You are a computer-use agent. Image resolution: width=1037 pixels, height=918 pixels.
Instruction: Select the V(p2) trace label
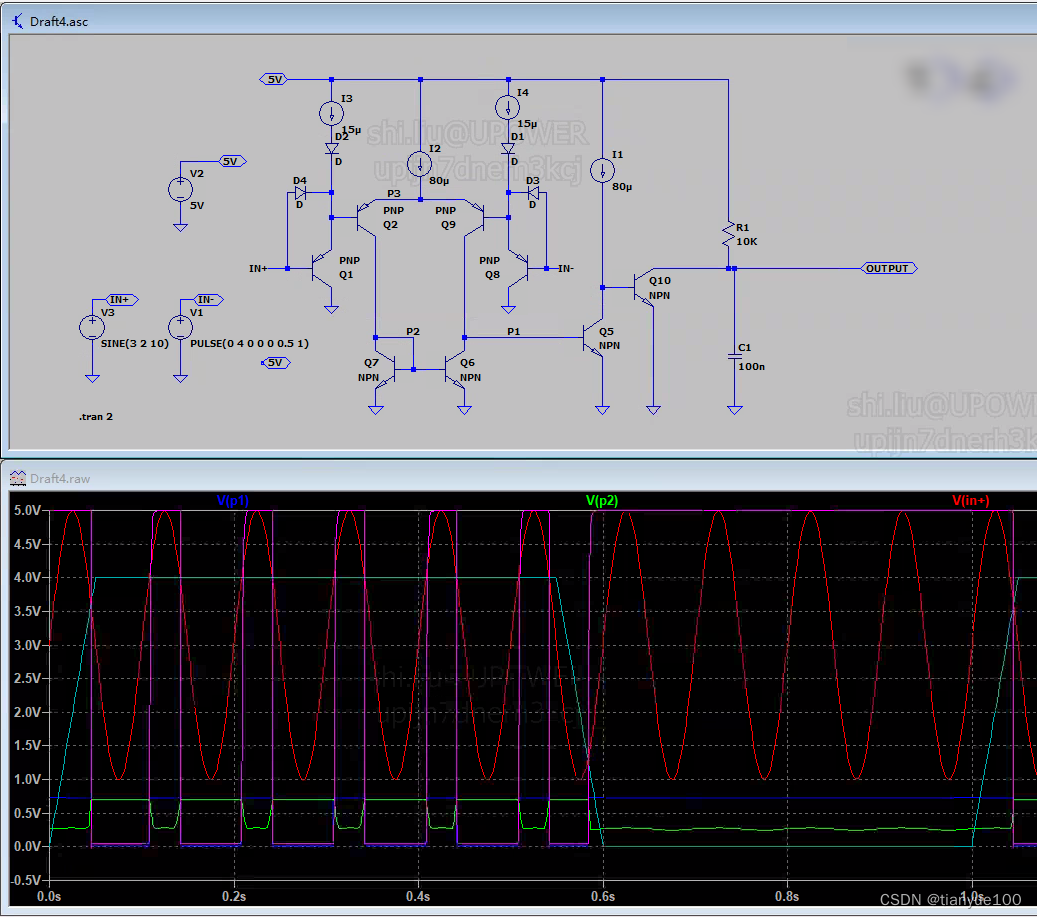click(601, 500)
